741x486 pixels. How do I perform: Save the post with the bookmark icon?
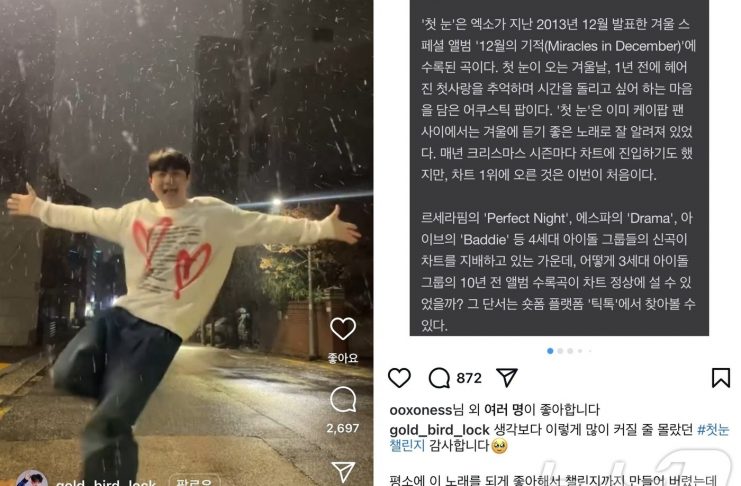point(721,378)
